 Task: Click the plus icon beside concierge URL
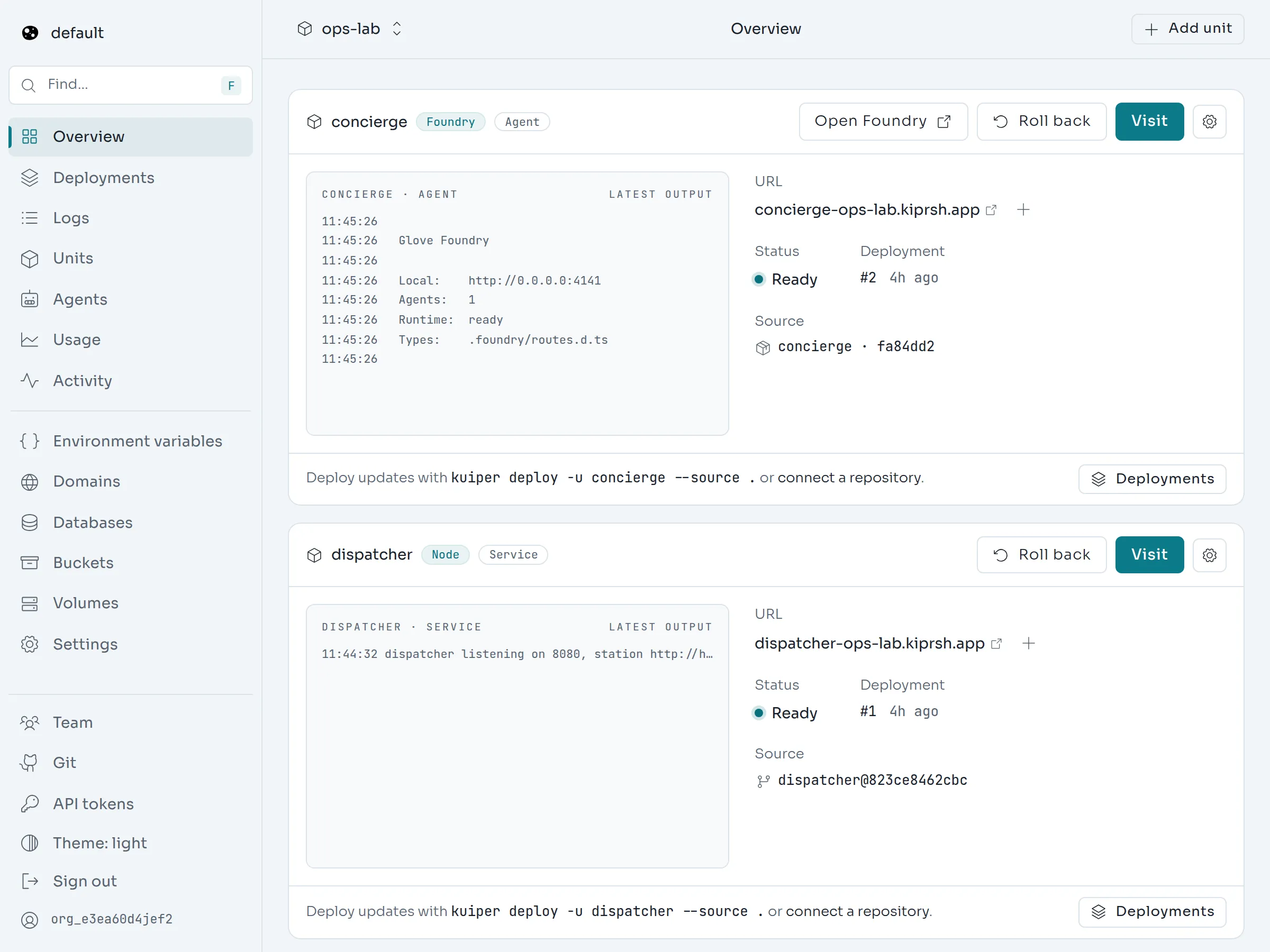coord(1023,210)
